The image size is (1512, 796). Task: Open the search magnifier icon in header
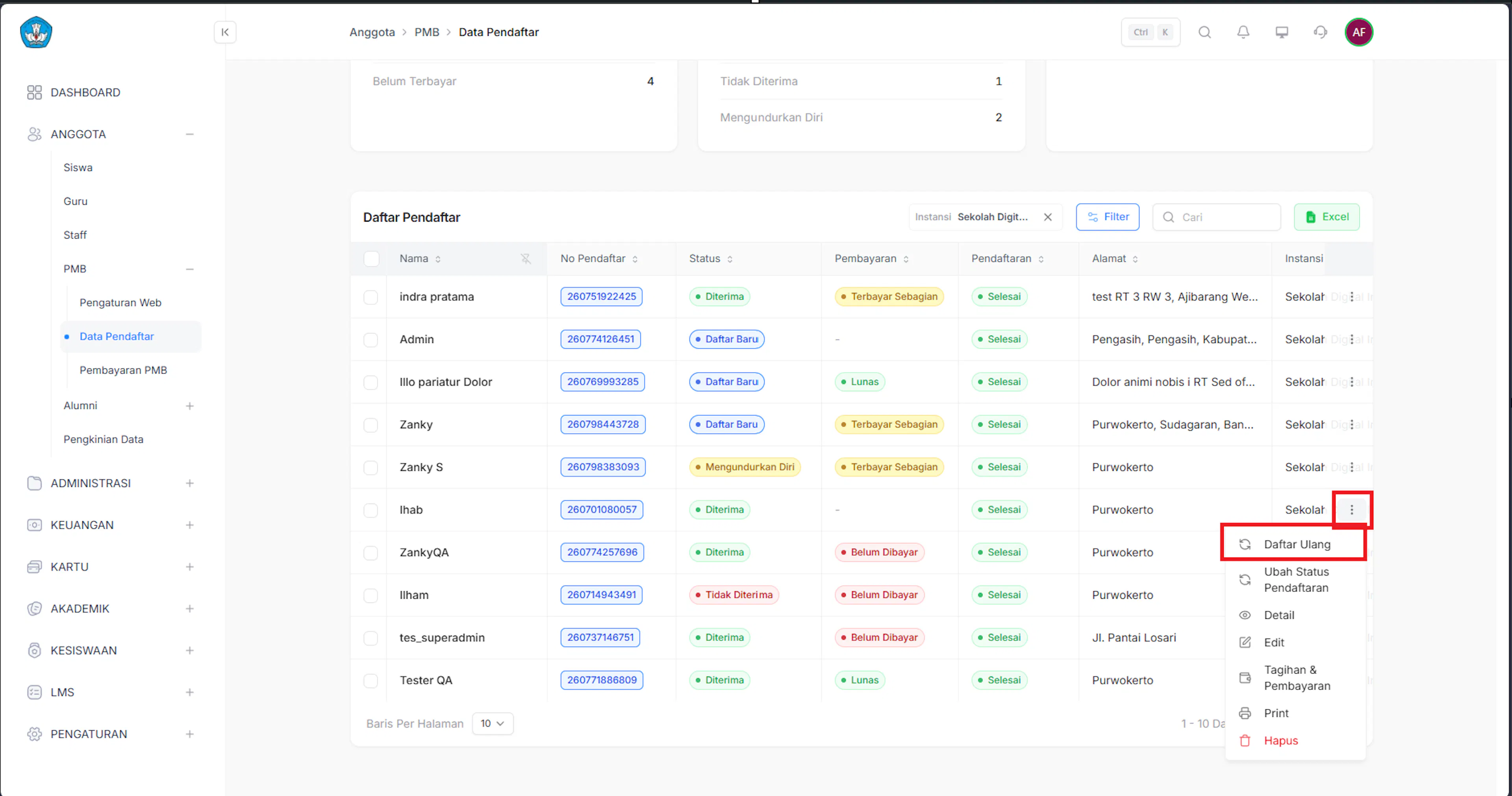[1204, 32]
